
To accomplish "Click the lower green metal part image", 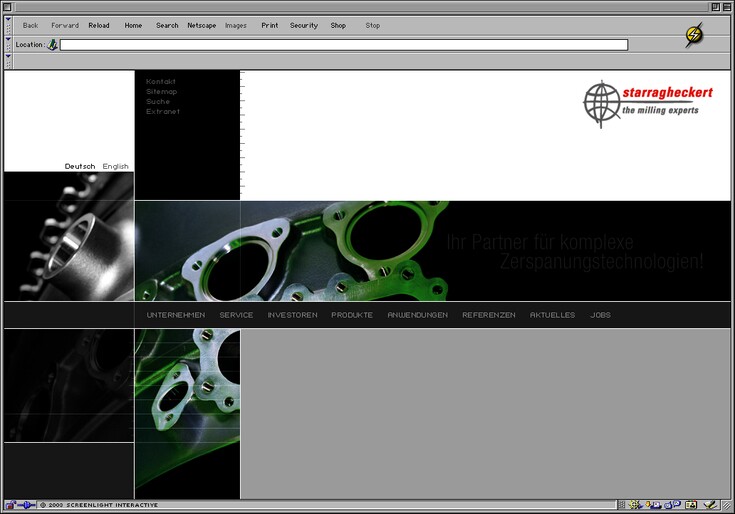I will 188,414.
